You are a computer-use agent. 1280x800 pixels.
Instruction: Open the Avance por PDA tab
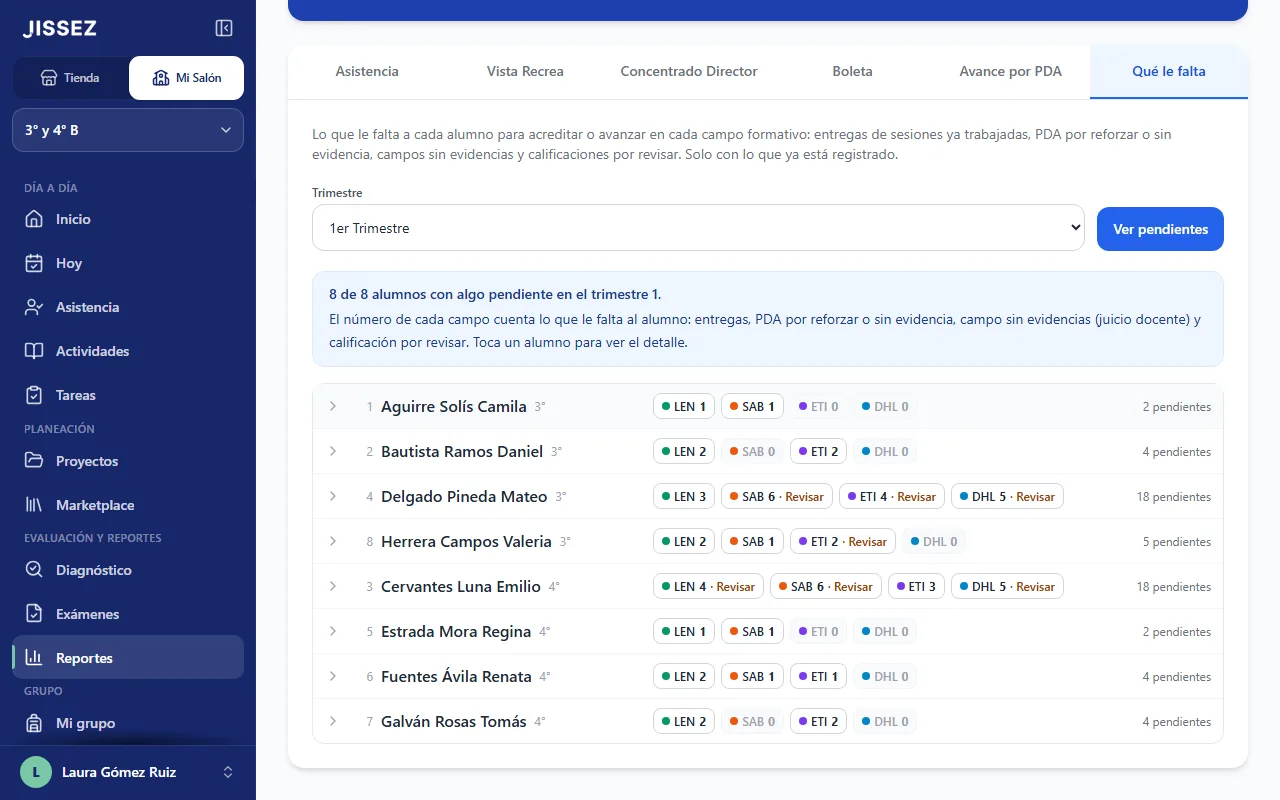1010,72
